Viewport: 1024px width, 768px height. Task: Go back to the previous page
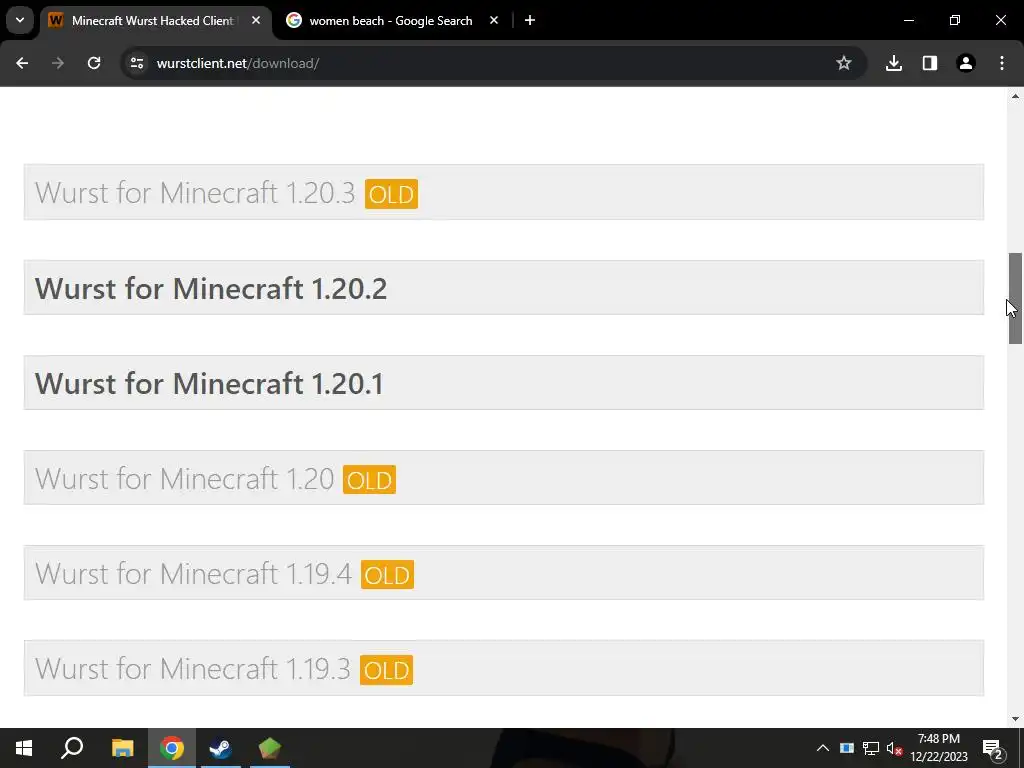point(22,63)
